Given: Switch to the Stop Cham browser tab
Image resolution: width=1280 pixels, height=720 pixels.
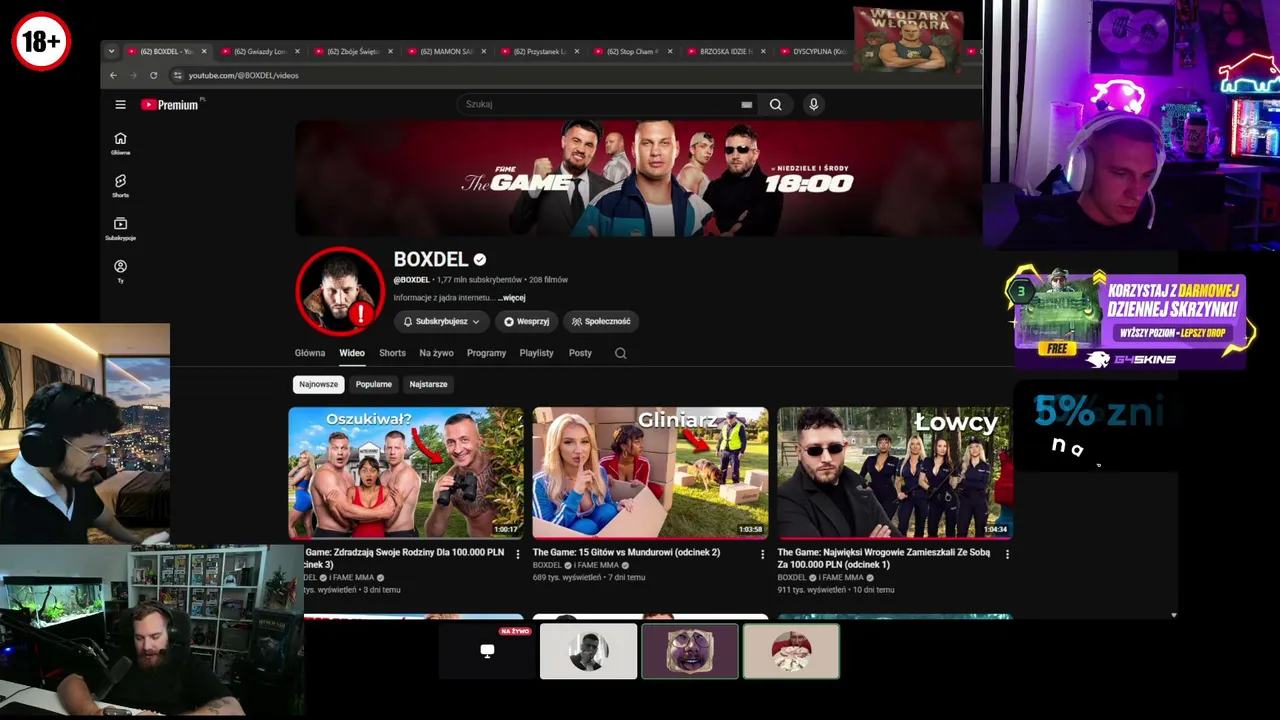Looking at the screenshot, I should pyautogui.click(x=631, y=51).
